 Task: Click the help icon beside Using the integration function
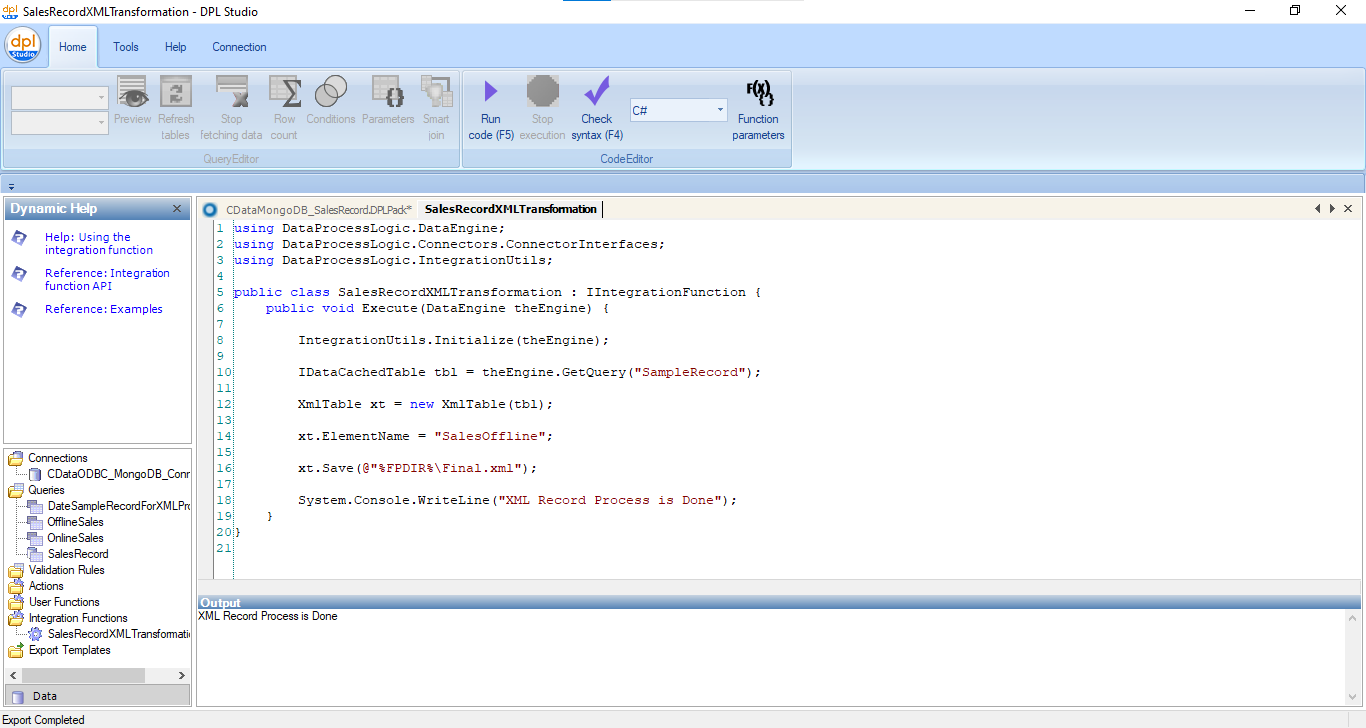click(x=19, y=238)
